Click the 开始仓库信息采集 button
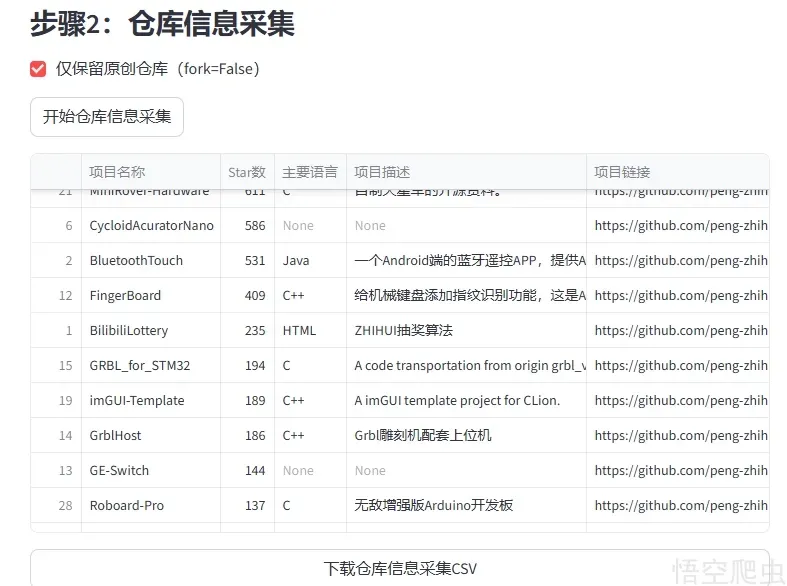The image size is (787, 586). [x=107, y=117]
